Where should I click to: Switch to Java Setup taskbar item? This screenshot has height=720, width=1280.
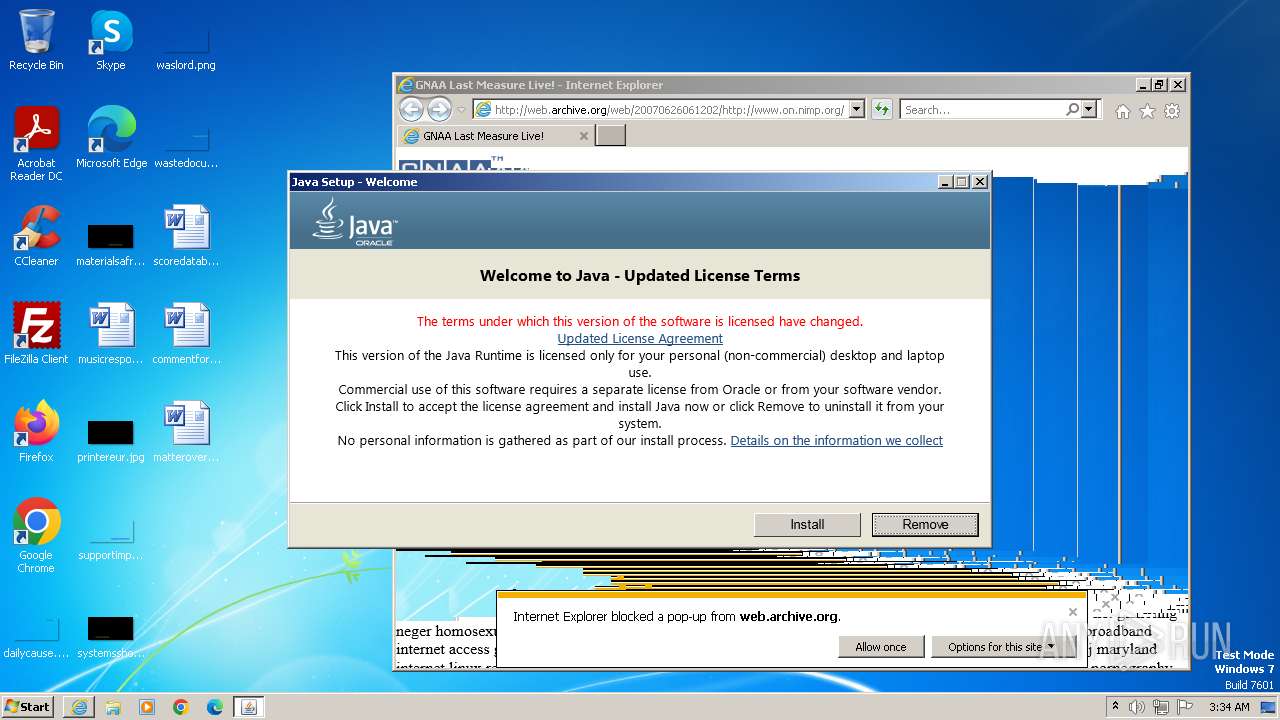pos(249,707)
